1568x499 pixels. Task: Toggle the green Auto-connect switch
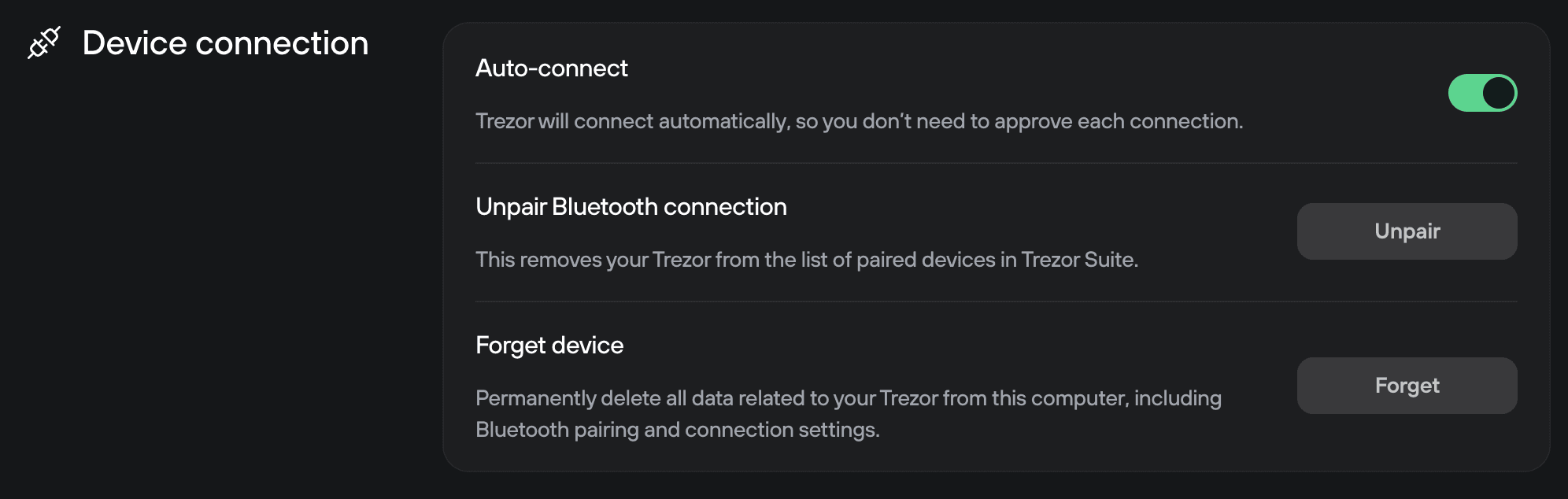point(1483,93)
